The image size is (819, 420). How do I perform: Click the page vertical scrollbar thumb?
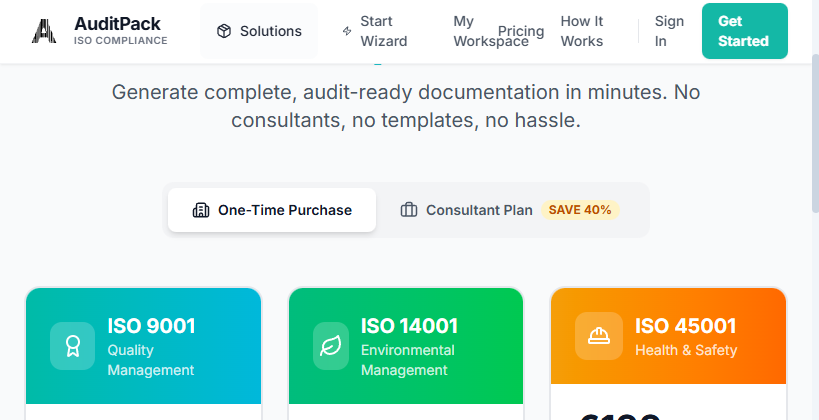tap(815, 133)
